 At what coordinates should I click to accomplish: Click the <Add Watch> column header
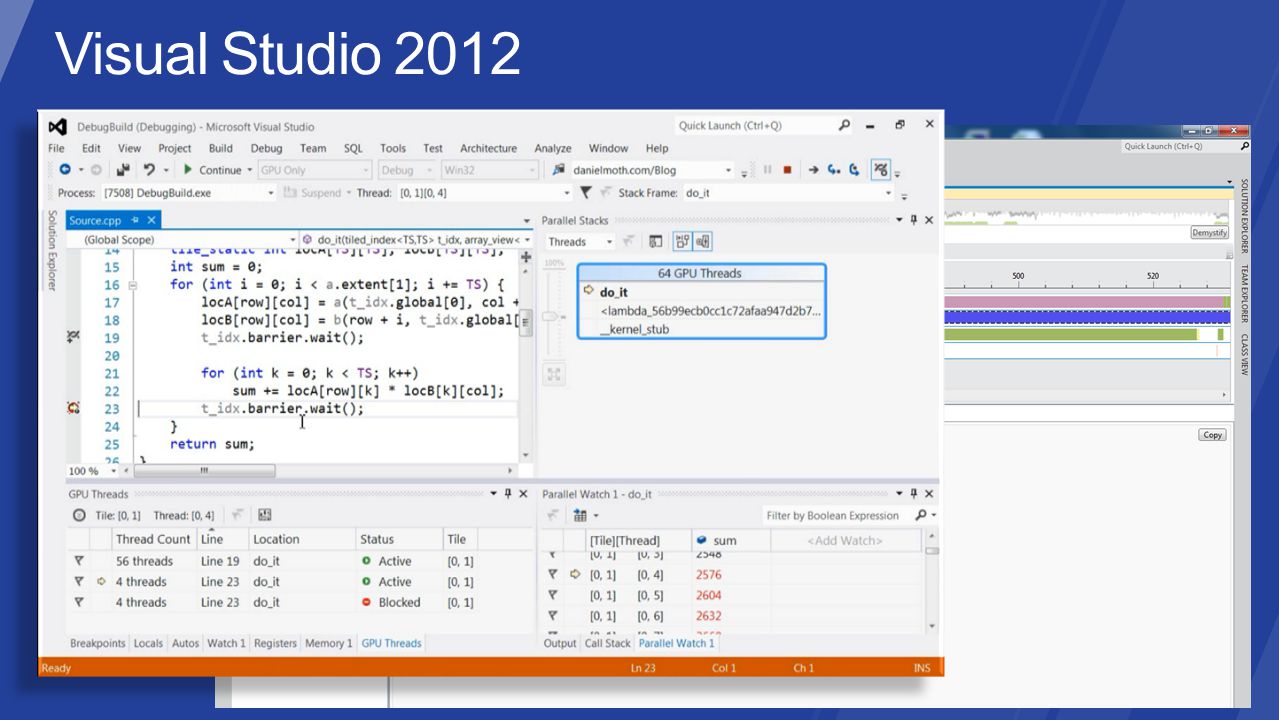pyautogui.click(x=845, y=540)
